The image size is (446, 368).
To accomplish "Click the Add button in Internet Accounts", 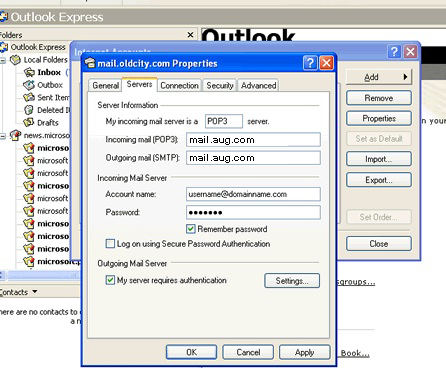I will (x=379, y=77).
